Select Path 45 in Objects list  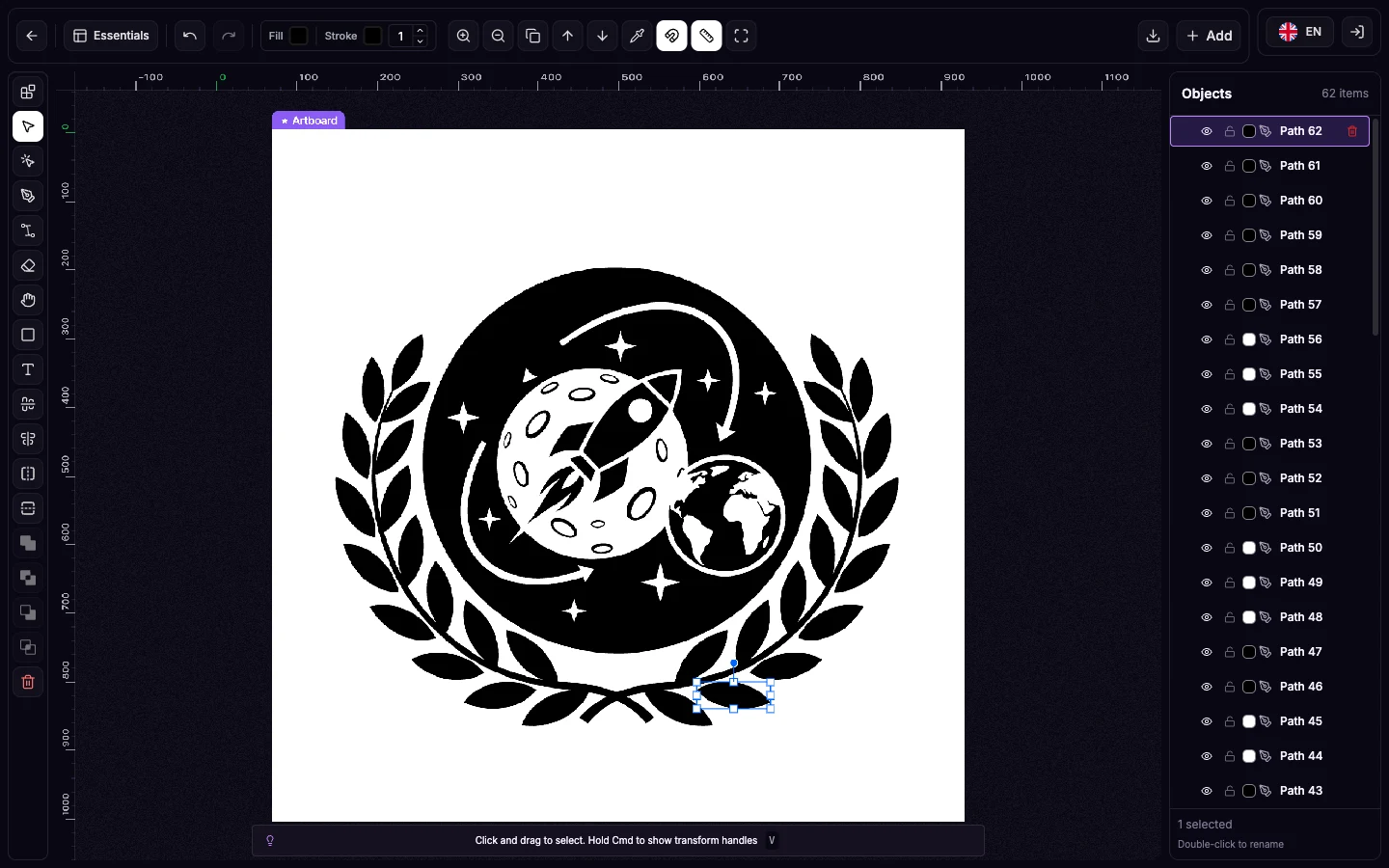(x=1269, y=721)
